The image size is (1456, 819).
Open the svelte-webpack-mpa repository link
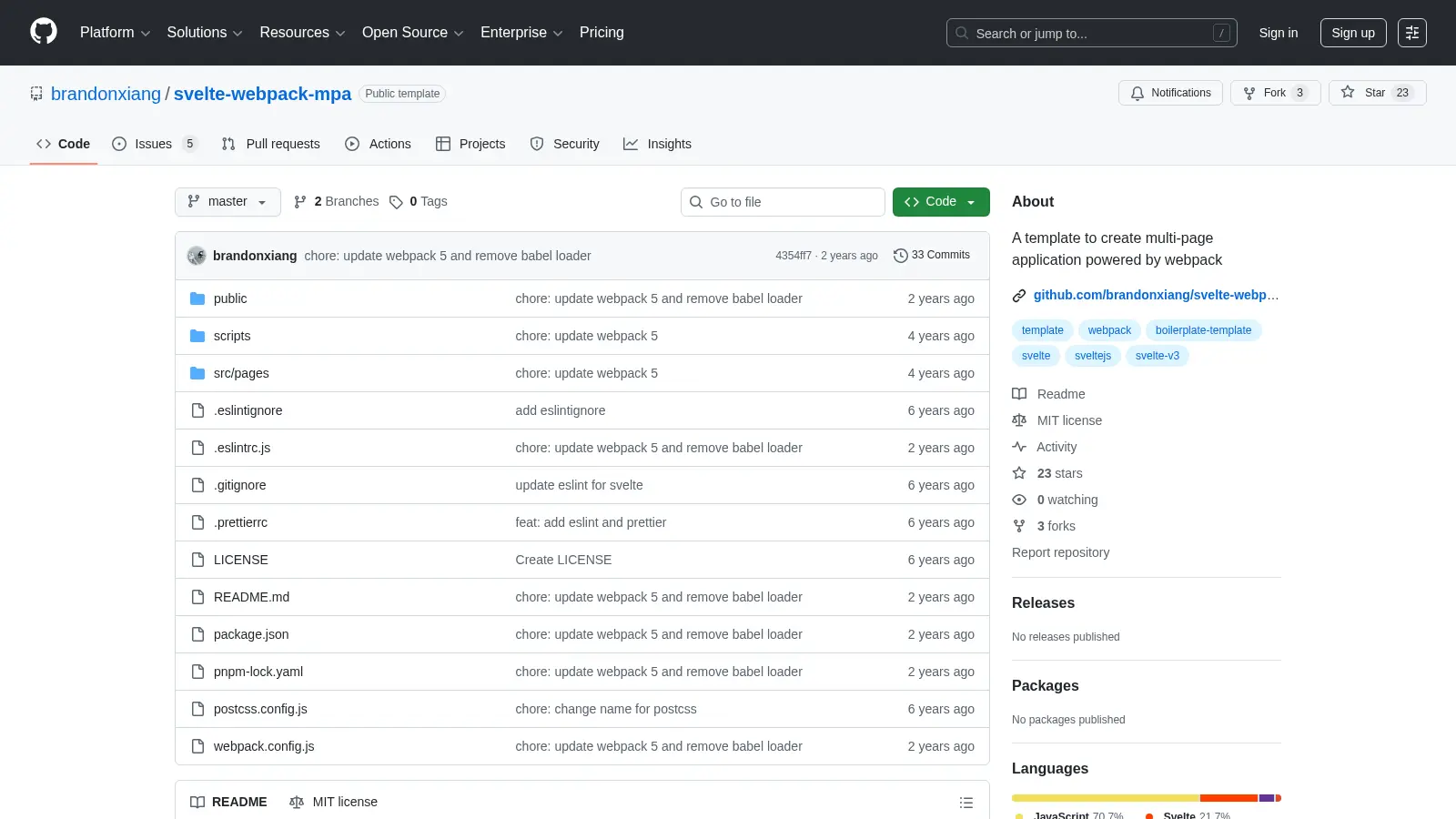pyautogui.click(x=262, y=94)
